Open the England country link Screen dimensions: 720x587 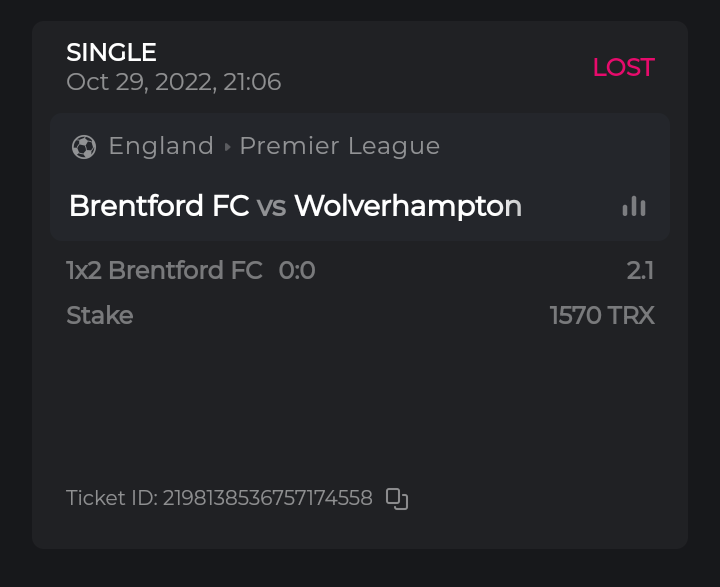pyautogui.click(x=161, y=146)
